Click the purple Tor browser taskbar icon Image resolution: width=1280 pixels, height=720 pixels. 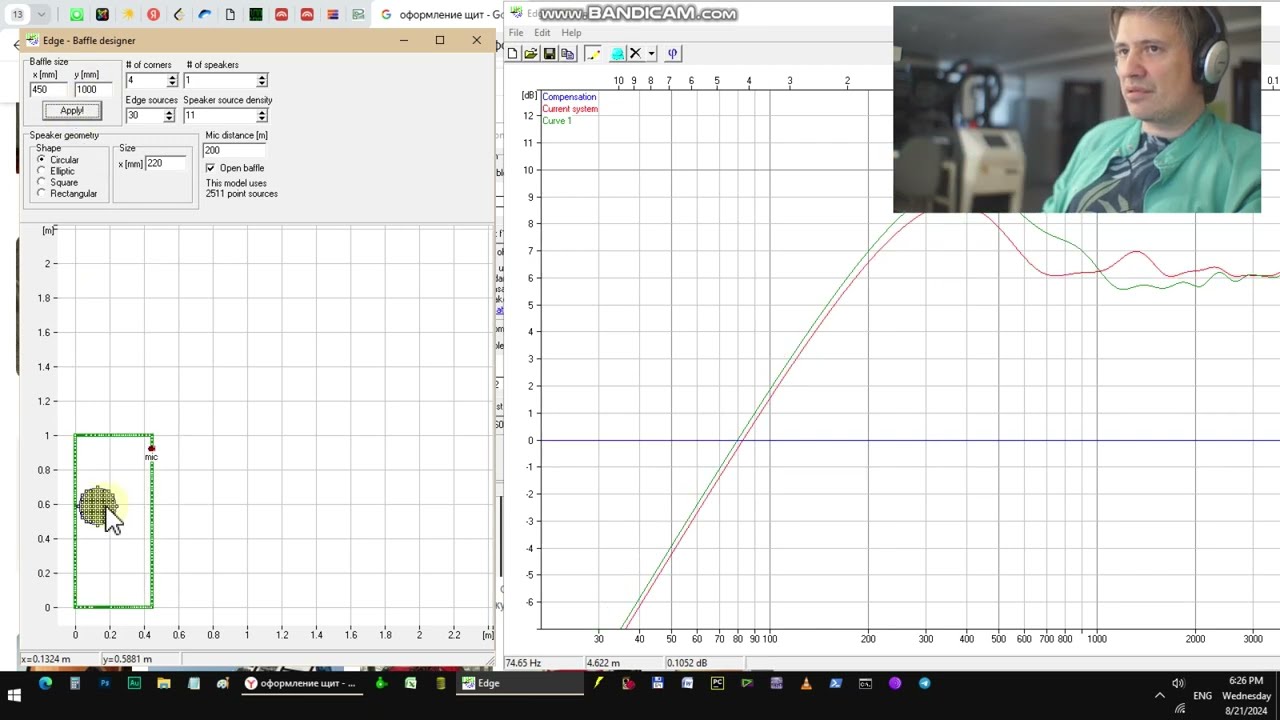pyautogui.click(x=895, y=683)
